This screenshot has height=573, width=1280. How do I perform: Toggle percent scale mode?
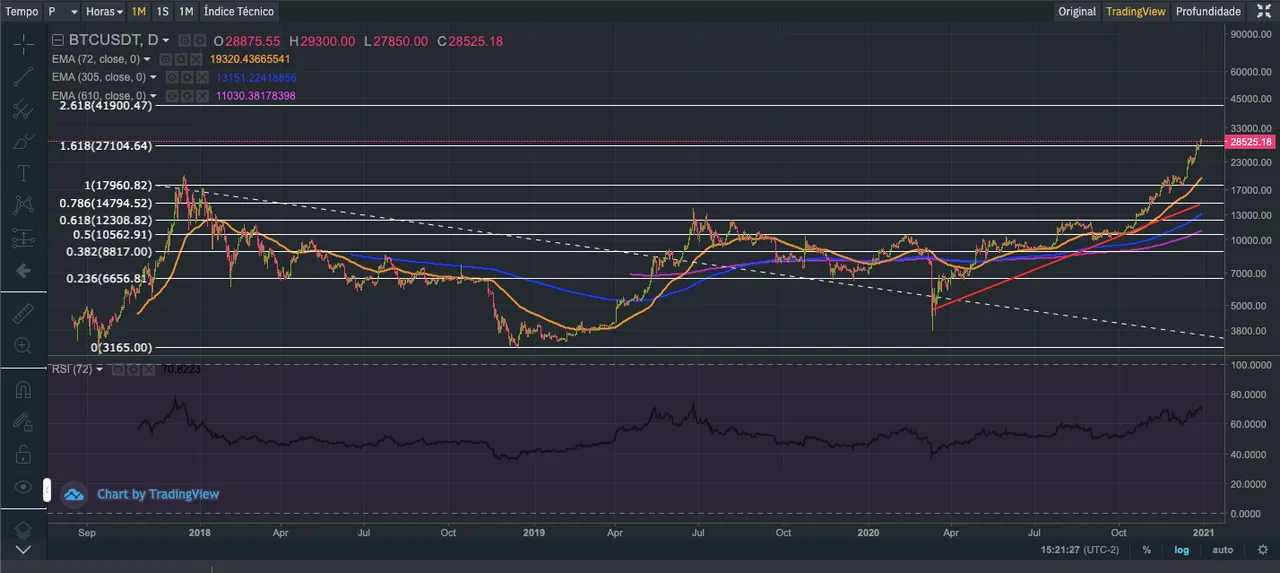click(x=1146, y=550)
